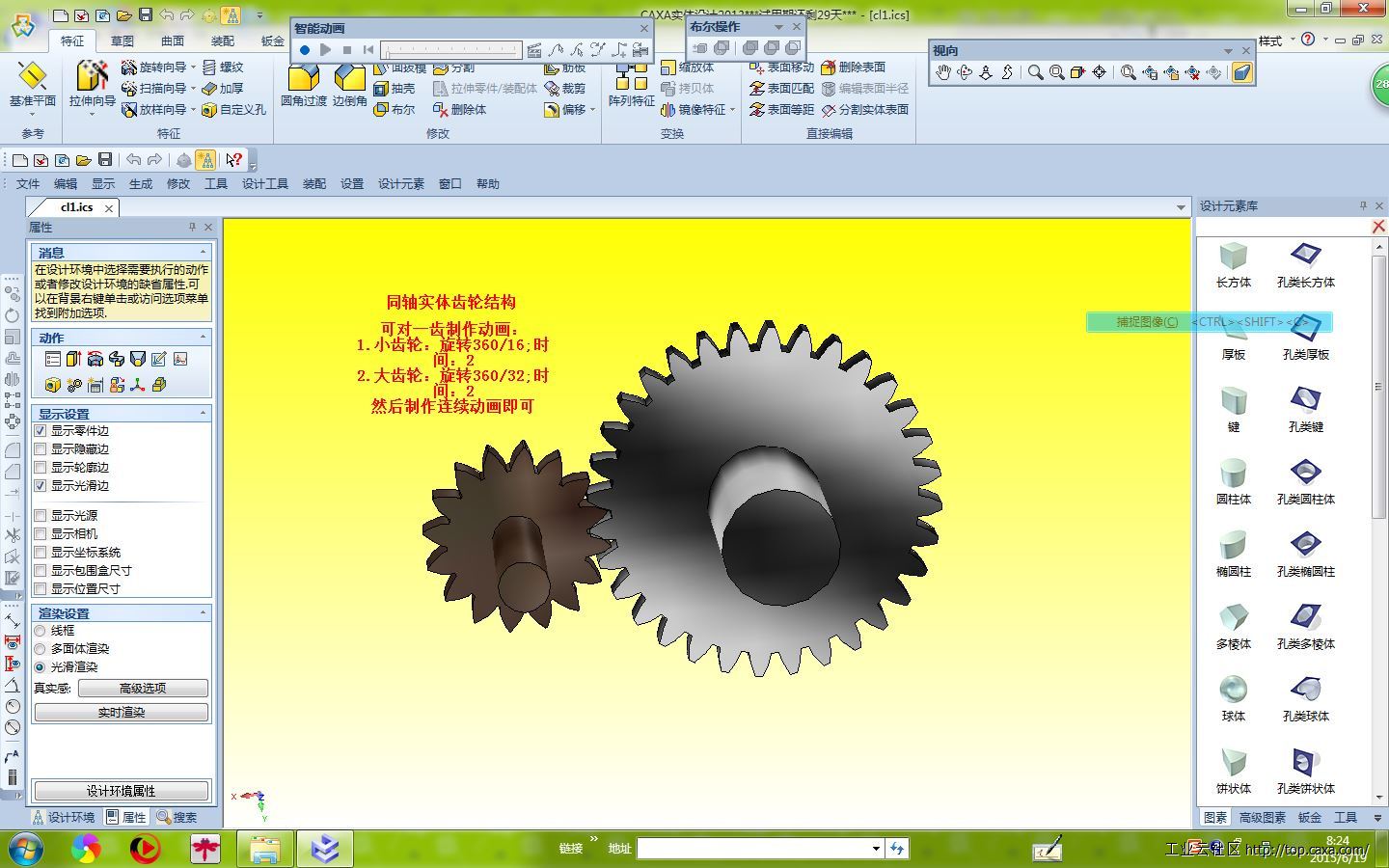
Task: Click the 布尔 boolean tool in ribbon
Action: coord(395,109)
